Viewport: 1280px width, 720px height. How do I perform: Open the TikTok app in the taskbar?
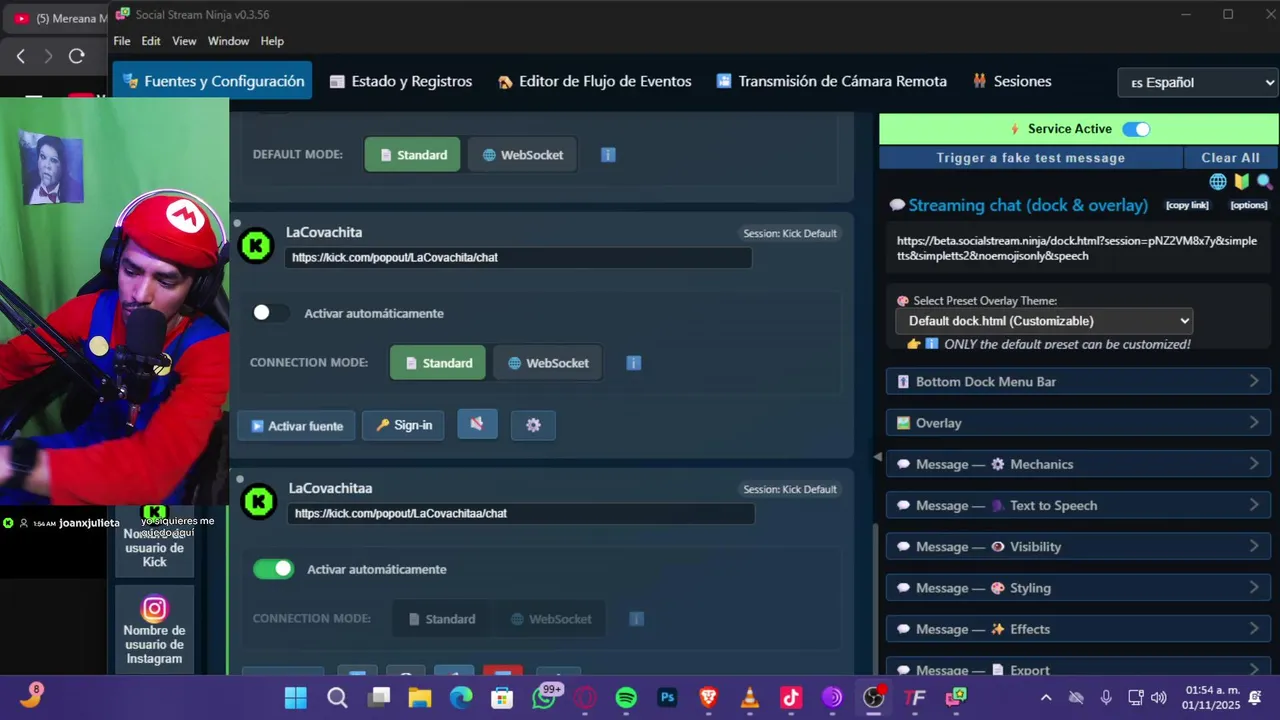pyautogui.click(x=791, y=698)
